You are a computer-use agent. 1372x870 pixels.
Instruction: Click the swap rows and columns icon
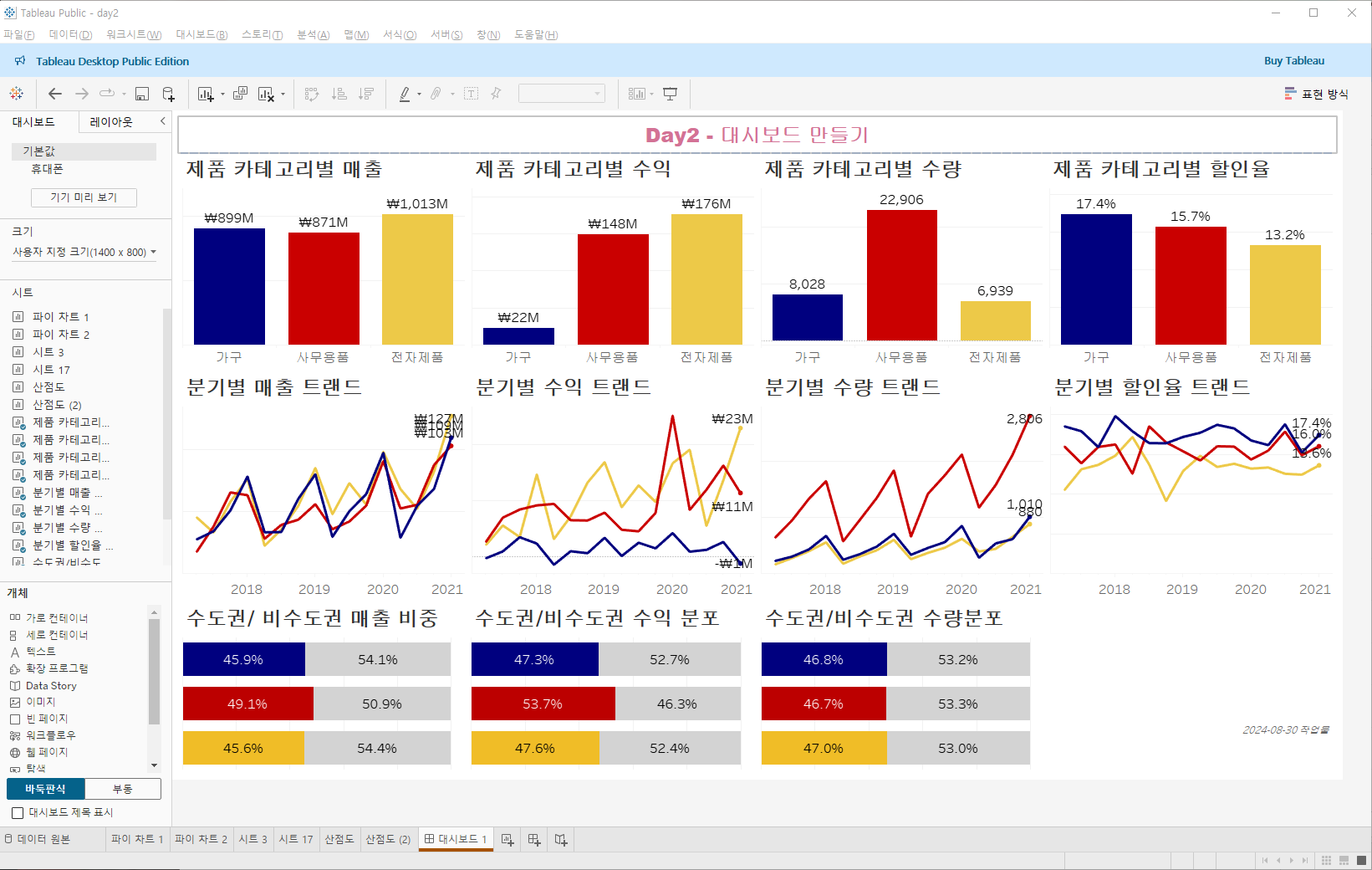pos(312,94)
